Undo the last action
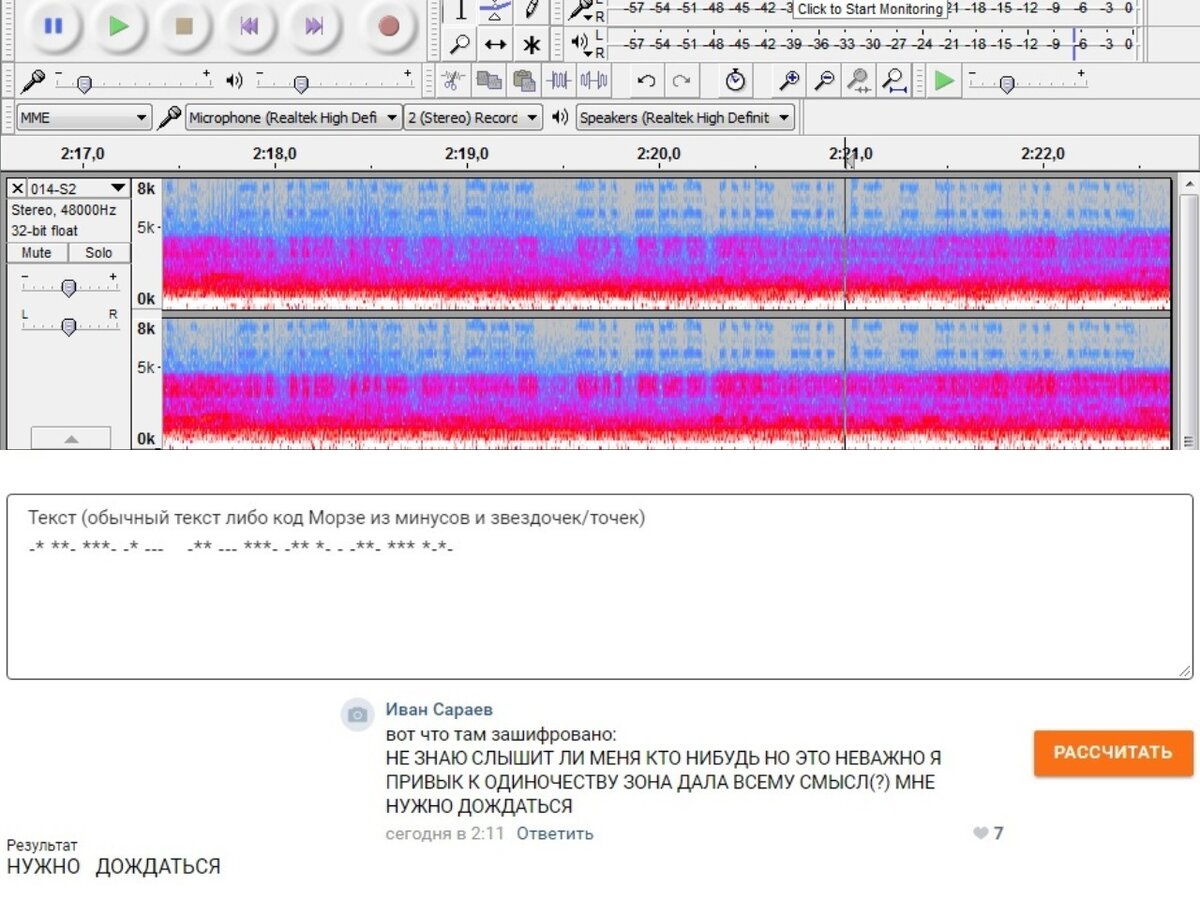The height and width of the screenshot is (900, 1200). click(x=647, y=80)
